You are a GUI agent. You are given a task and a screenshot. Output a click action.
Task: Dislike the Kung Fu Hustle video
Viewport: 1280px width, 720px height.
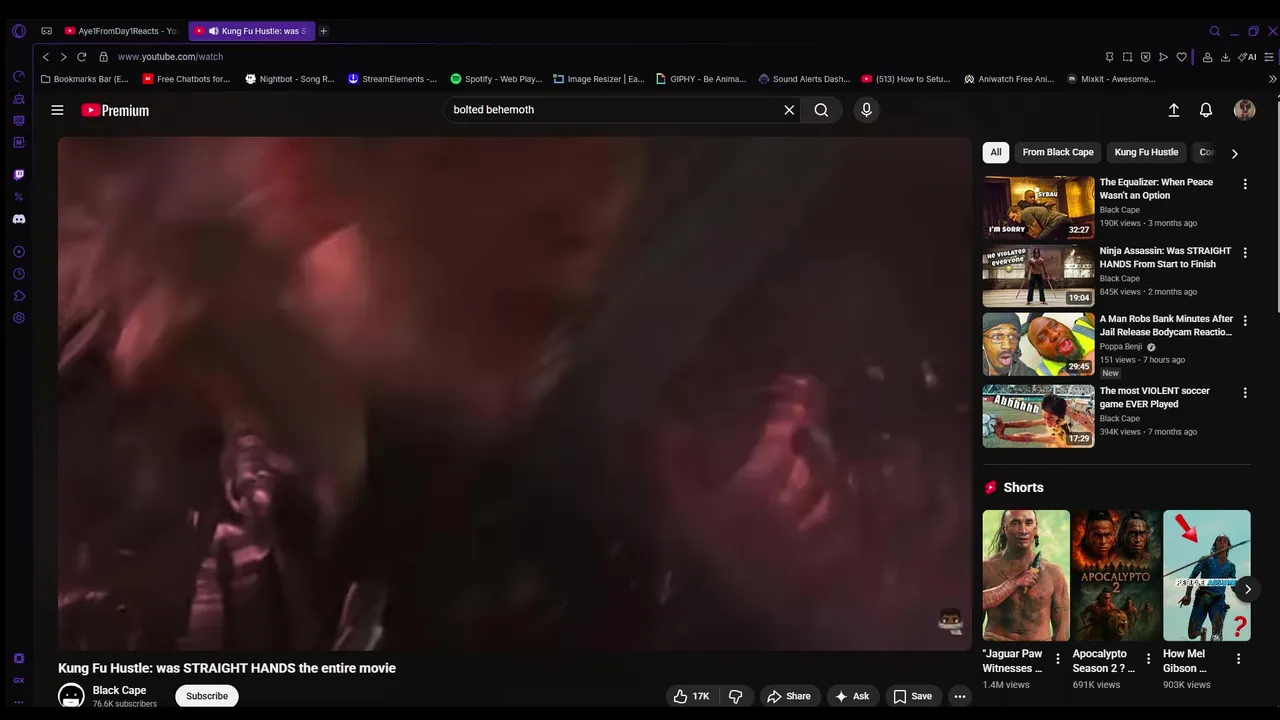(736, 696)
